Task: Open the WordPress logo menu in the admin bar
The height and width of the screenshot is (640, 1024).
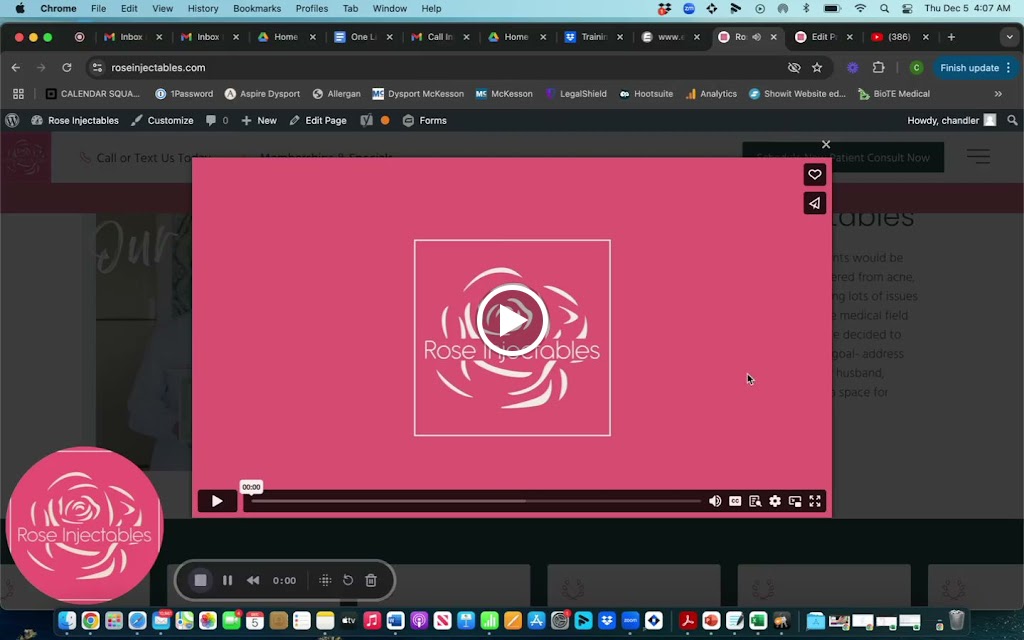Action: pyautogui.click(x=12, y=120)
